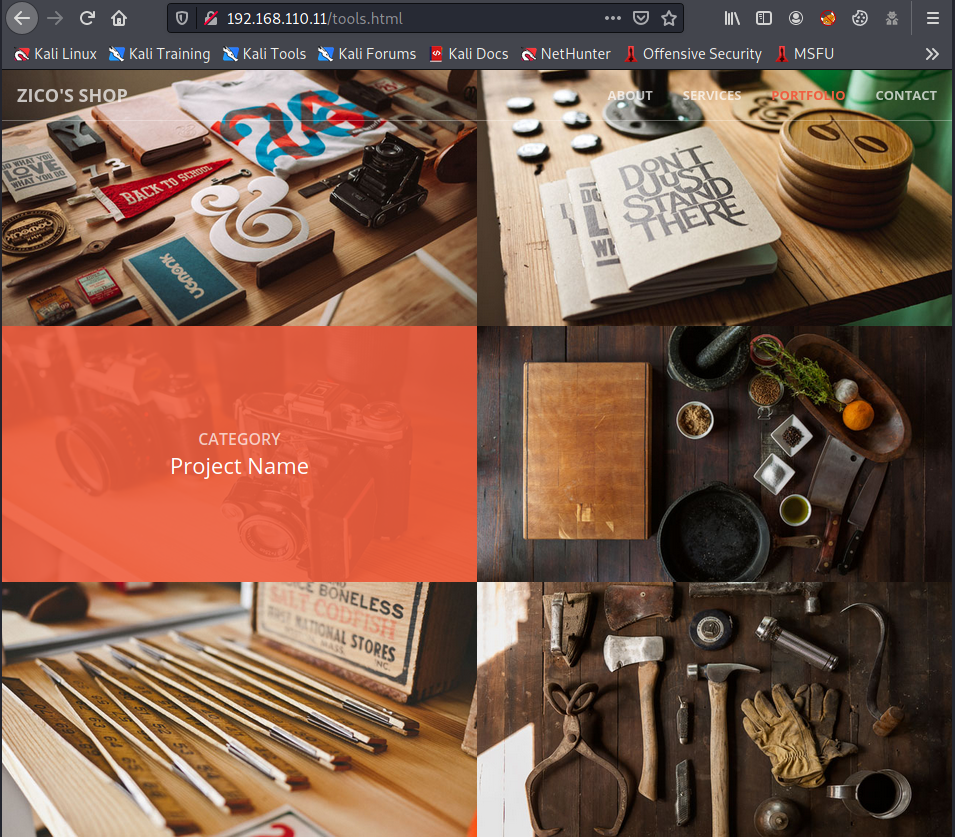Toggle the sidebar view icon
Image resolution: width=955 pixels, height=837 pixels.
click(x=764, y=18)
